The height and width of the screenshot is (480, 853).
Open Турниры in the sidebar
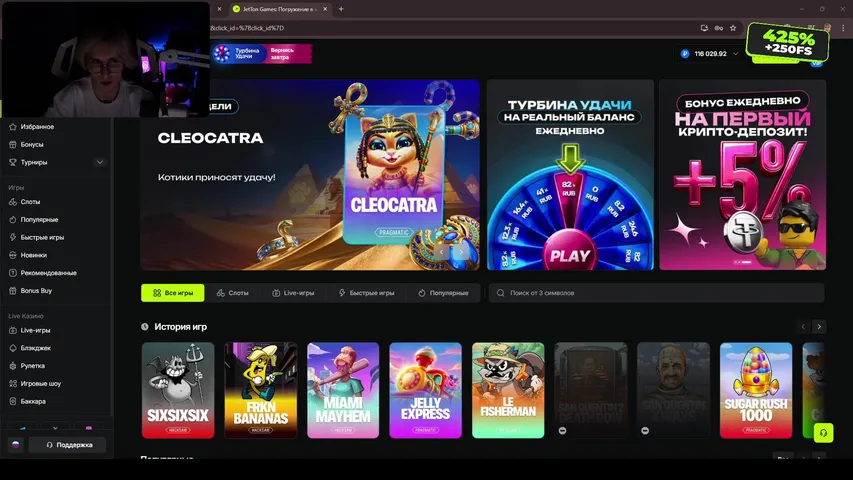pyautogui.click(x=34, y=162)
